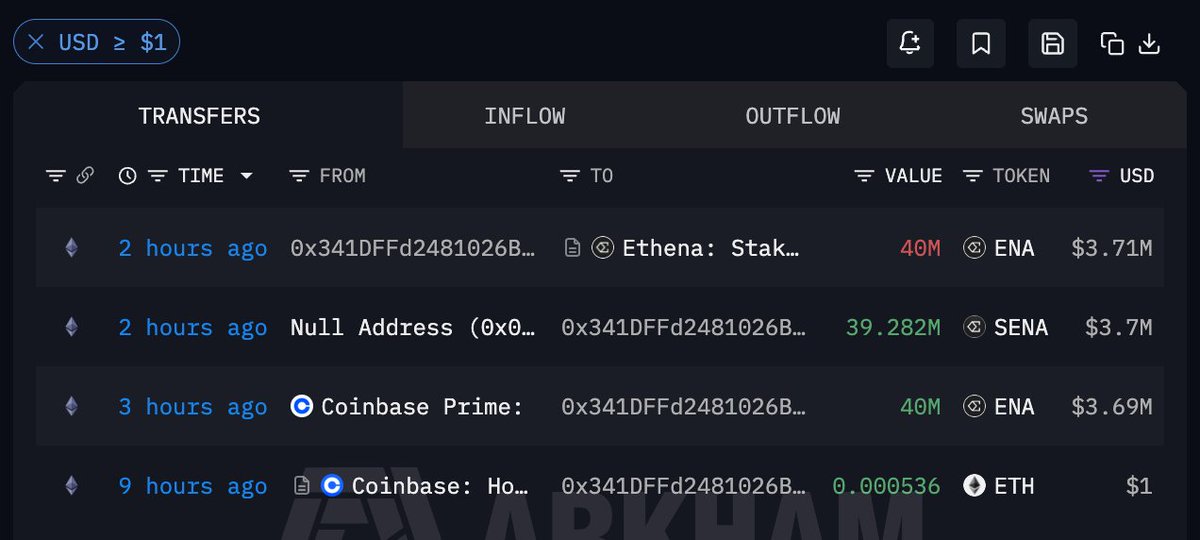
Task: Remove the USD ≥ $1 filter
Action: click(x=36, y=42)
